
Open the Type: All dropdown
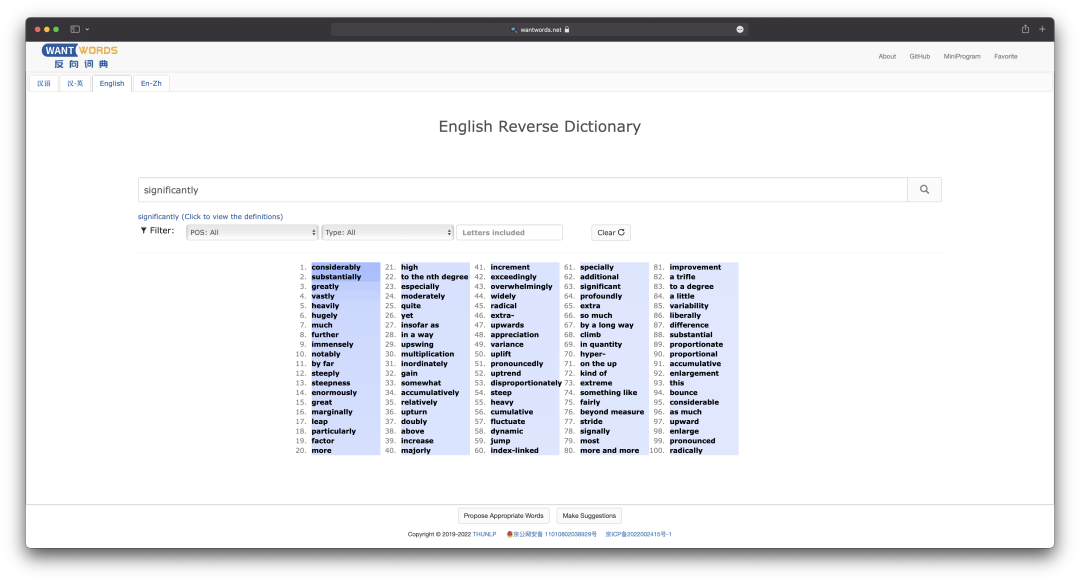tap(388, 233)
